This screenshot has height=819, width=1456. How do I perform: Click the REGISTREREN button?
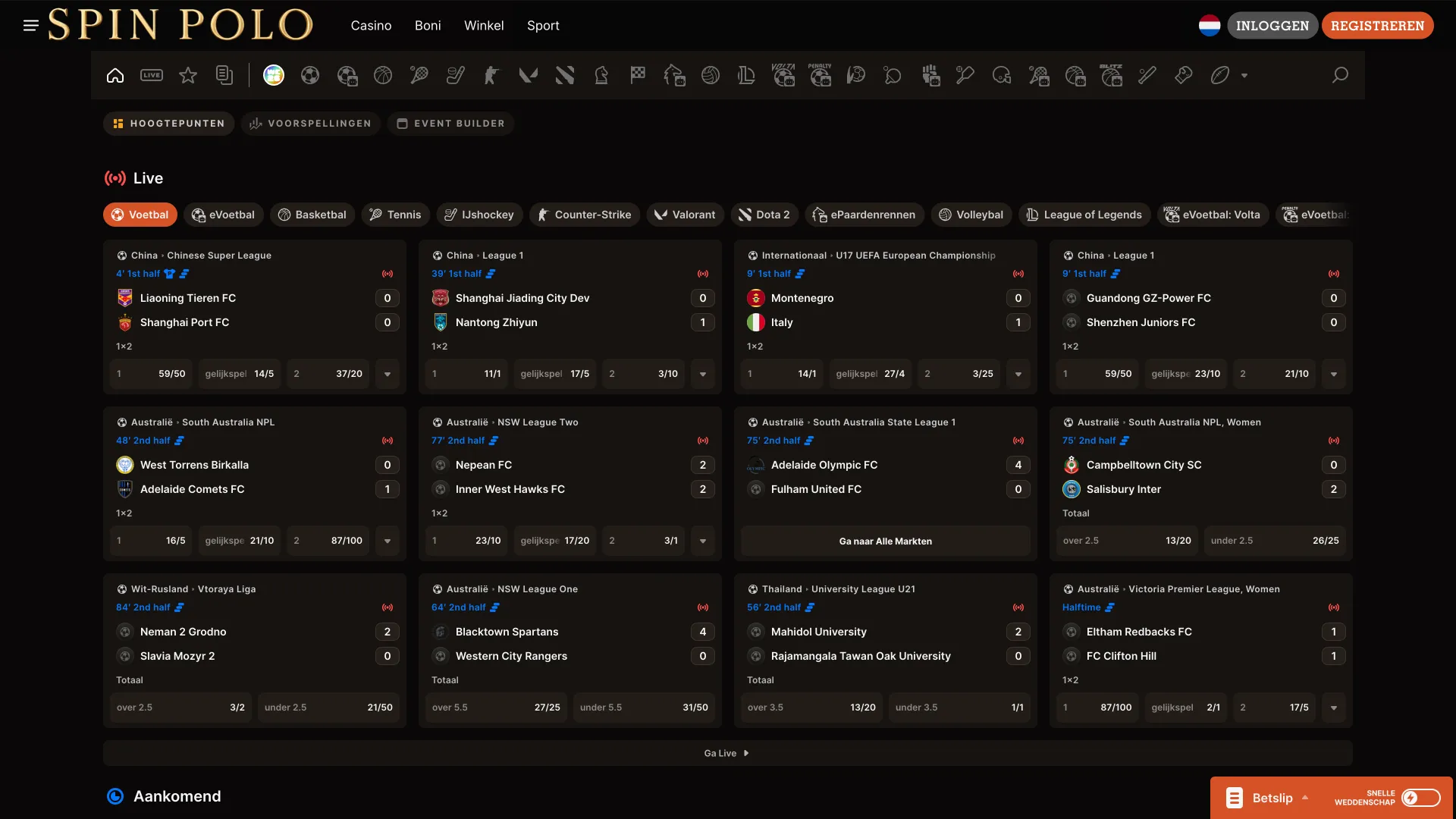click(1378, 26)
